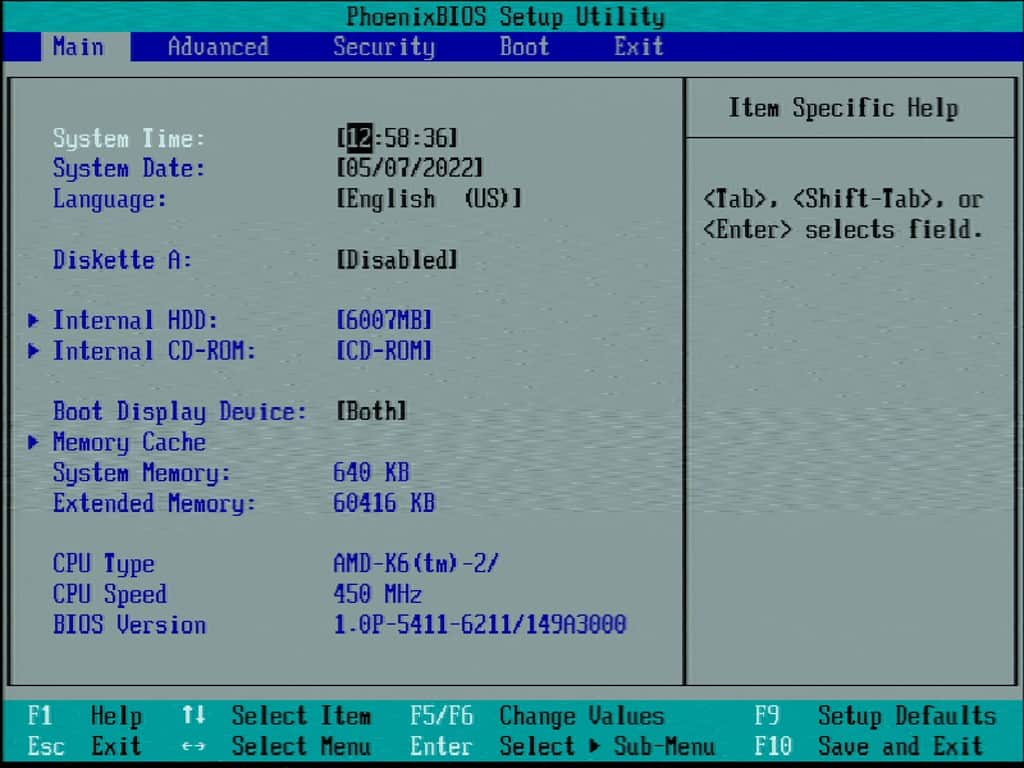This screenshot has height=768, width=1024.
Task: Open the Internal HDD submenu label
Action: click(135, 320)
